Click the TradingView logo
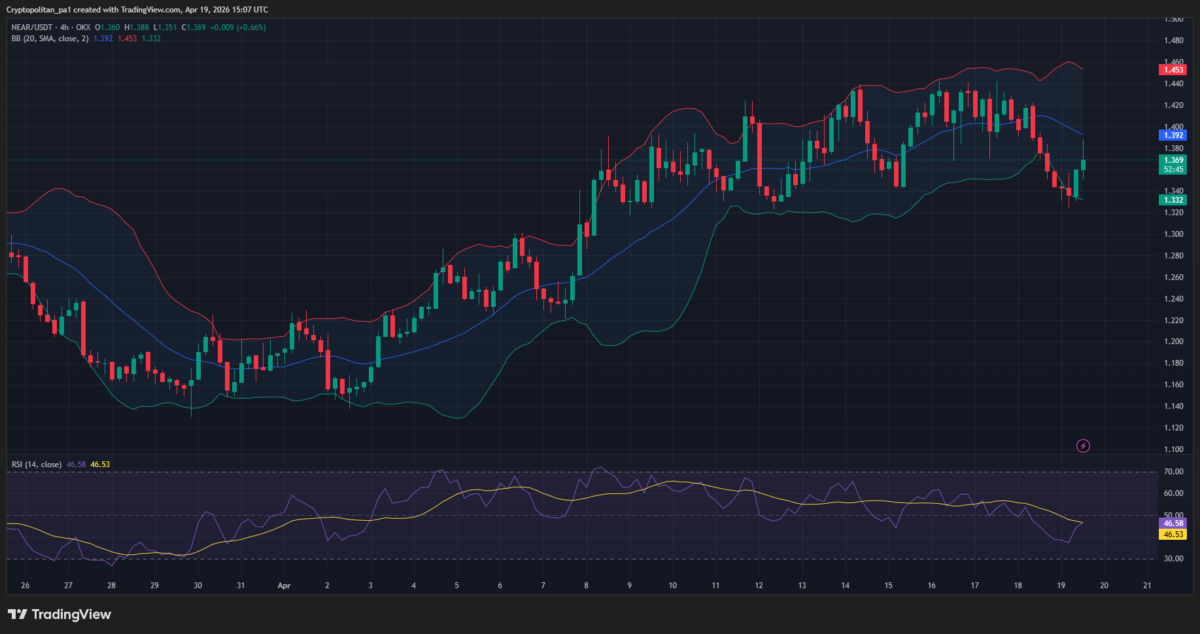The height and width of the screenshot is (634, 1200). (60, 614)
